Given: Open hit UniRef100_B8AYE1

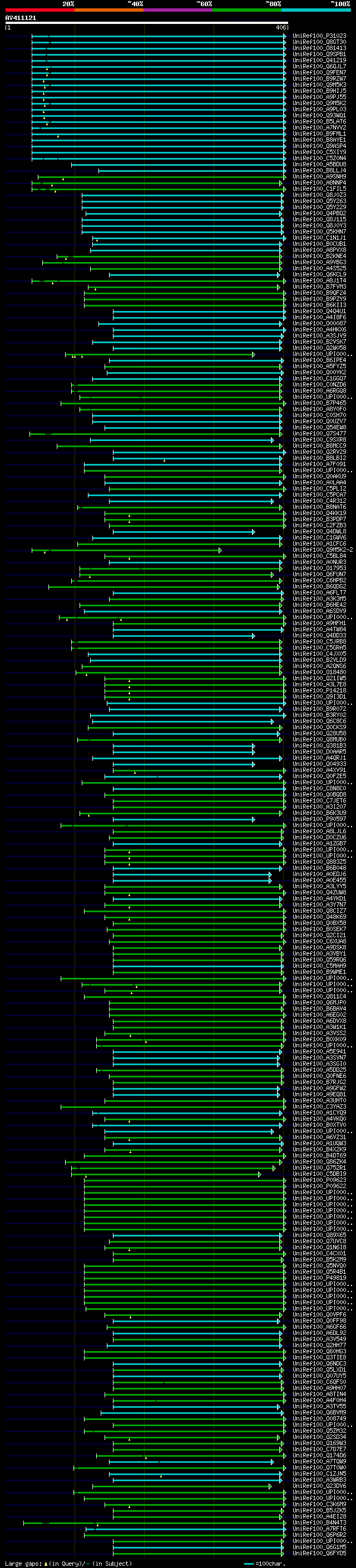Looking at the screenshot, I should 319,140.
